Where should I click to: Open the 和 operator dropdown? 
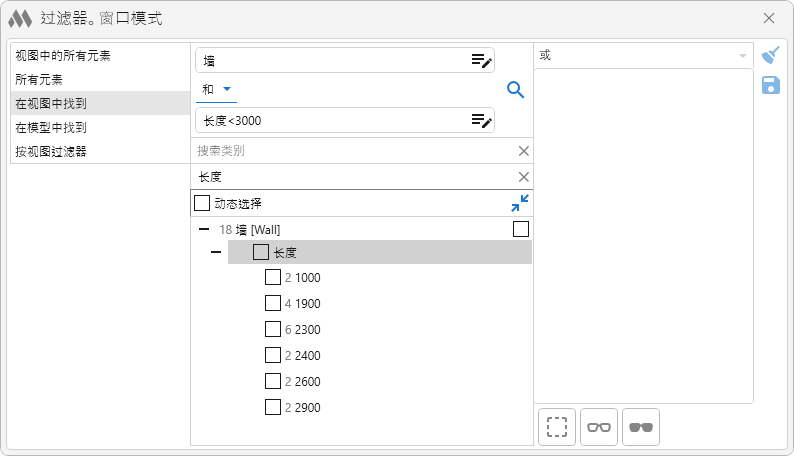coord(216,90)
